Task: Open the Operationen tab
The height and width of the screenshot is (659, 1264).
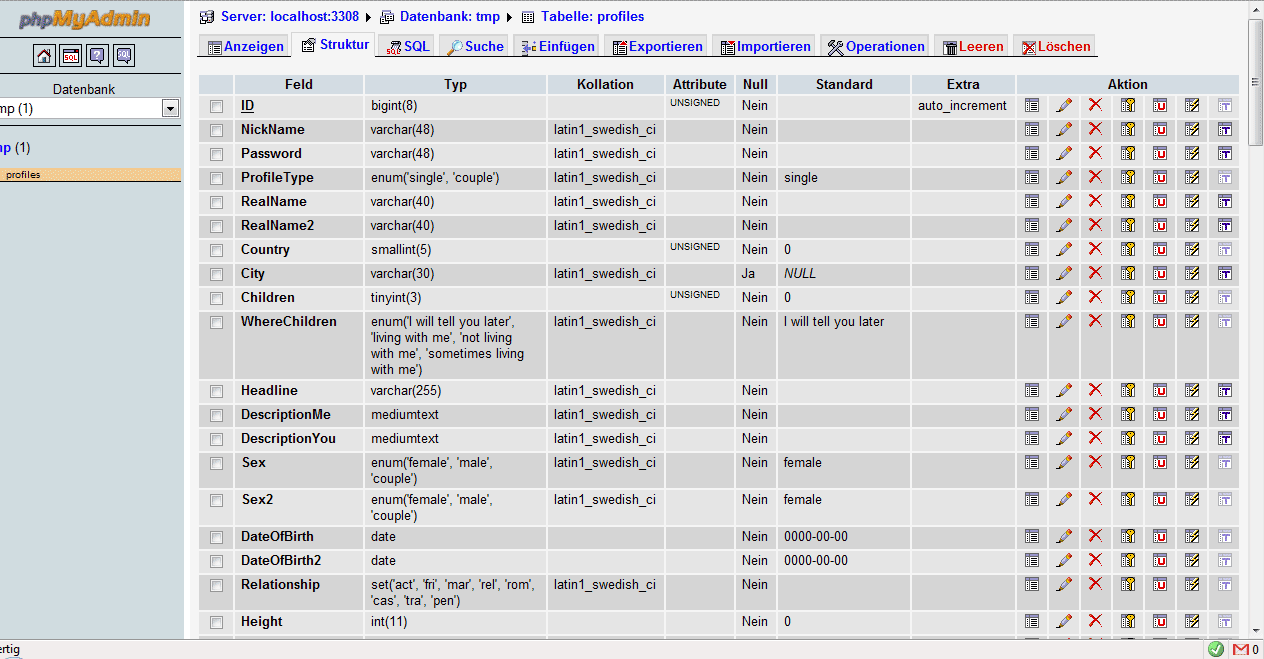Action: point(876,46)
